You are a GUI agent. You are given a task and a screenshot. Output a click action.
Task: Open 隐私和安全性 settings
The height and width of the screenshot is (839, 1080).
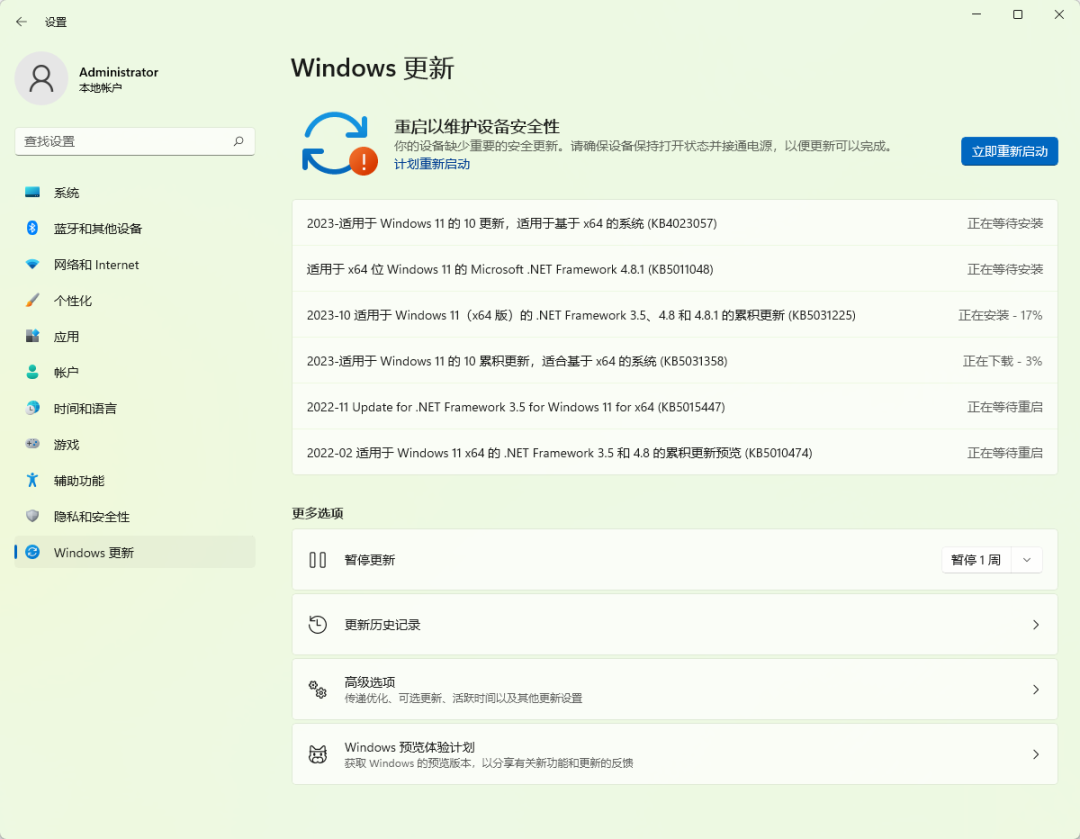tap(135, 516)
